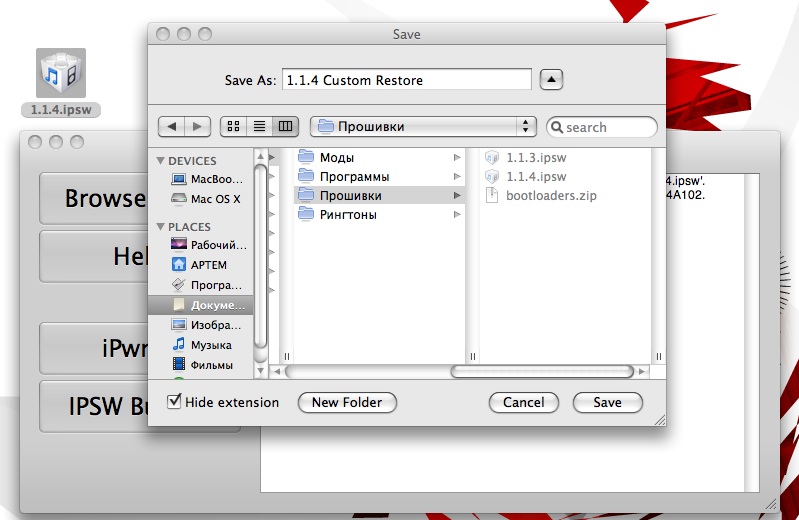Click the New Folder button
The width and height of the screenshot is (799, 520).
coord(347,402)
